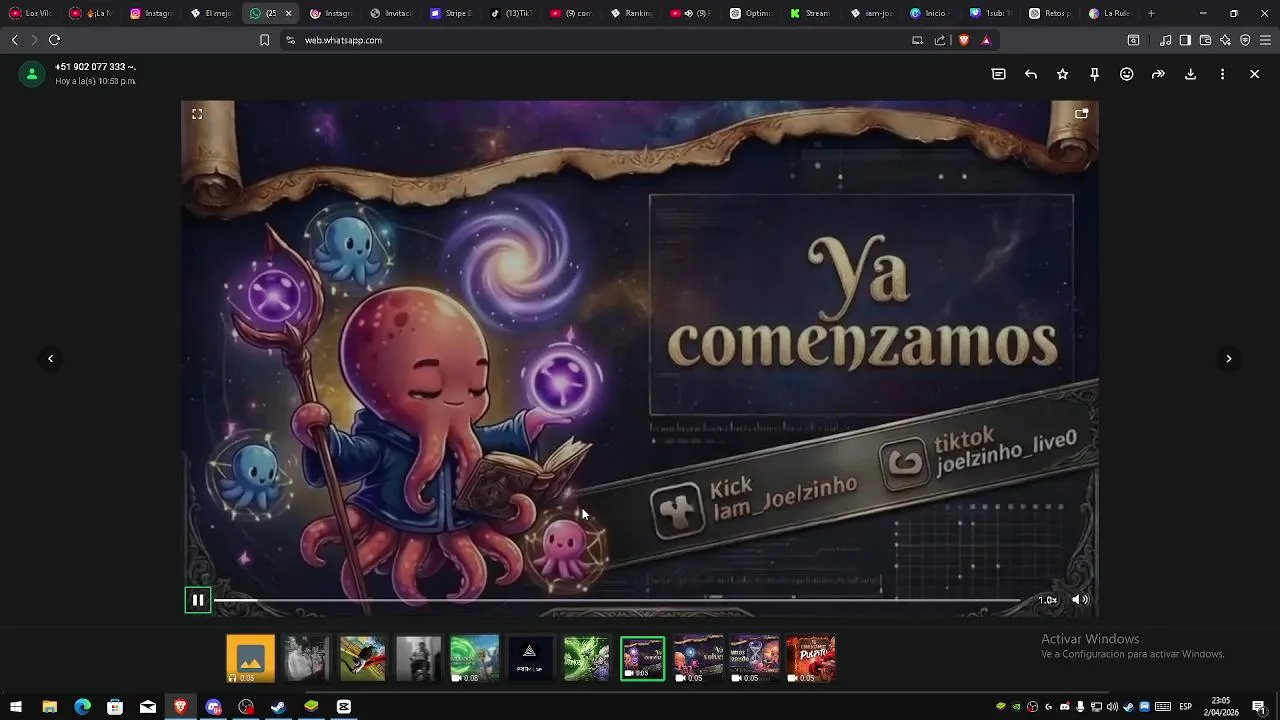The image size is (1280, 720).
Task: Open the grayscale sitting person thumbnail
Action: coord(418,659)
